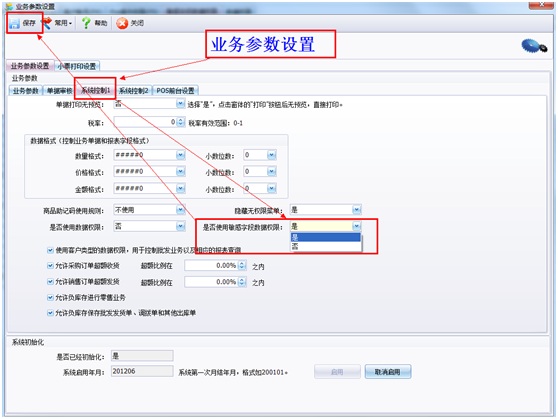
Task: Increase the 税率 spinner value
Action: 180,120
